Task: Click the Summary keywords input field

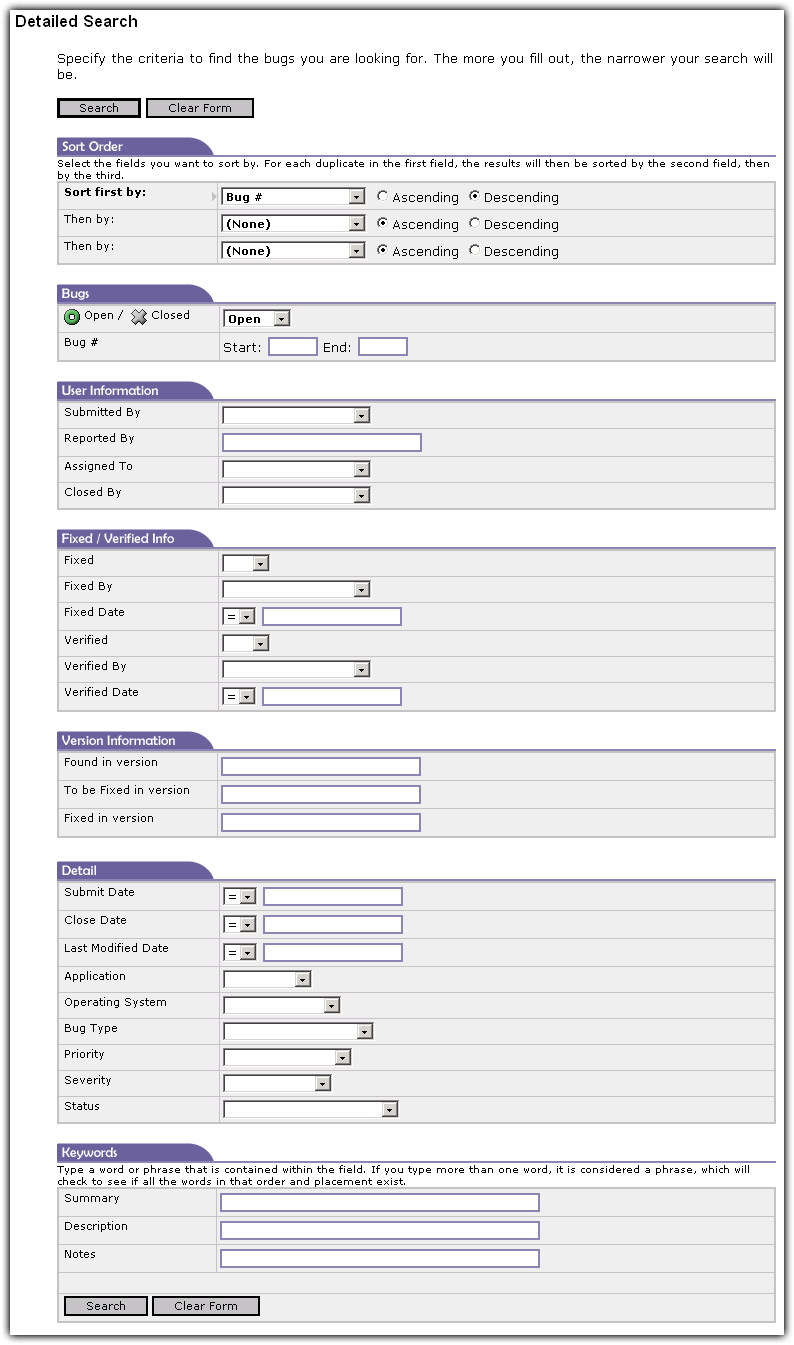Action: [x=379, y=1203]
